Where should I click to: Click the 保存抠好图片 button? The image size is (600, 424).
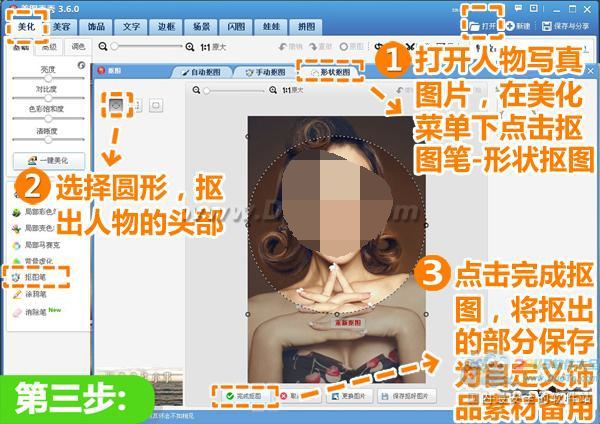pos(407,396)
